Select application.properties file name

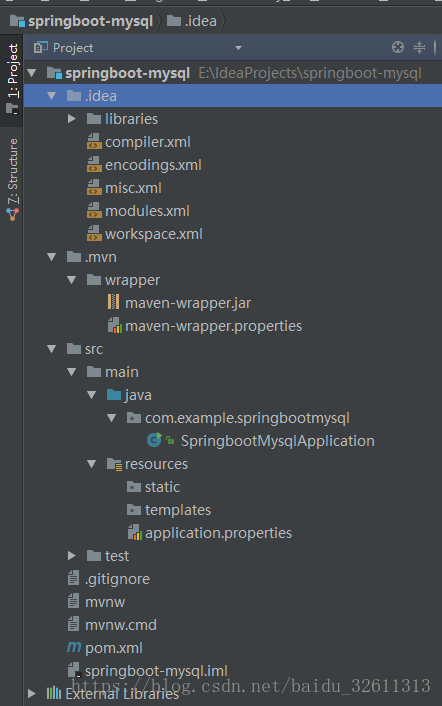(x=218, y=533)
